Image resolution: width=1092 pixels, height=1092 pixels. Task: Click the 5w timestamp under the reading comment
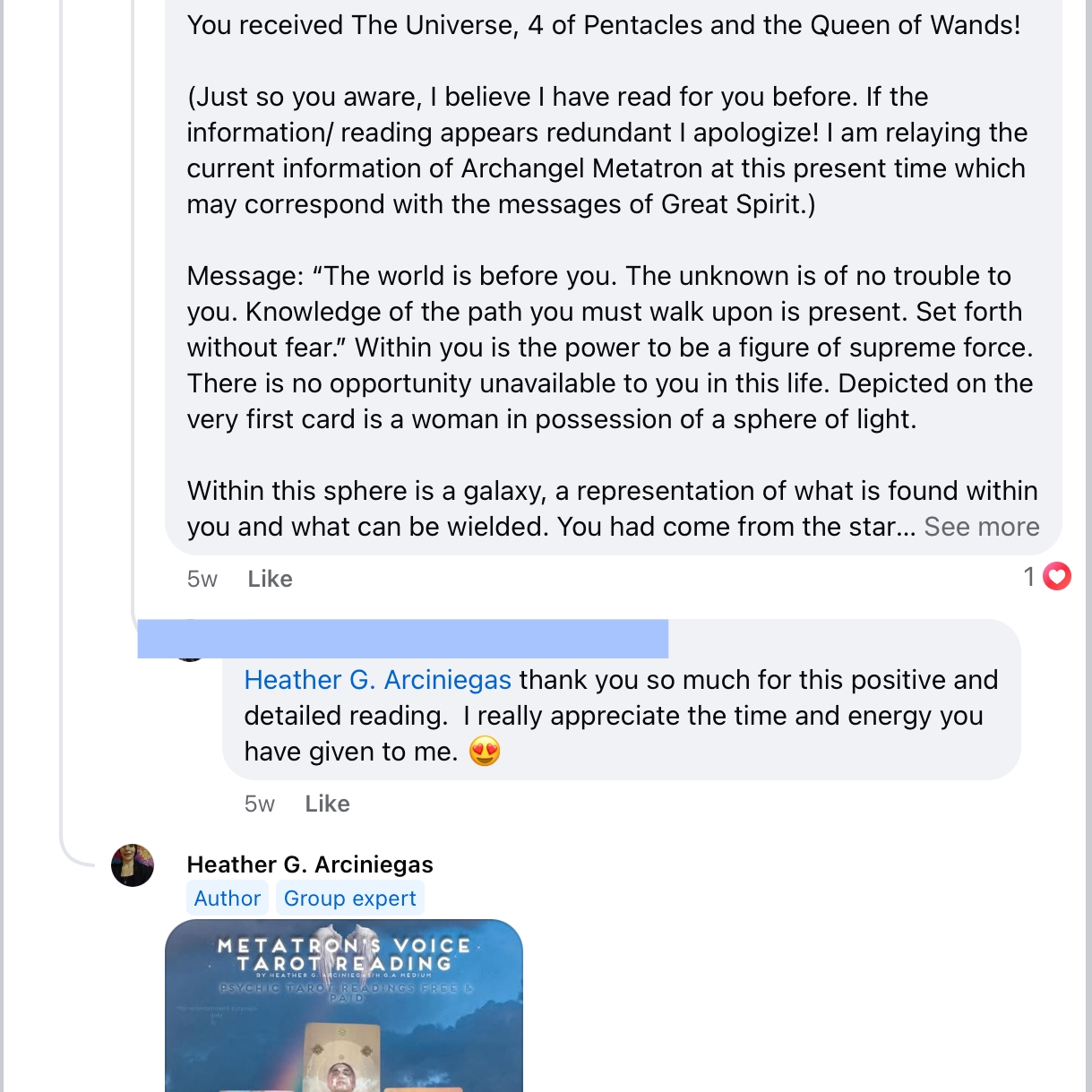[202, 580]
